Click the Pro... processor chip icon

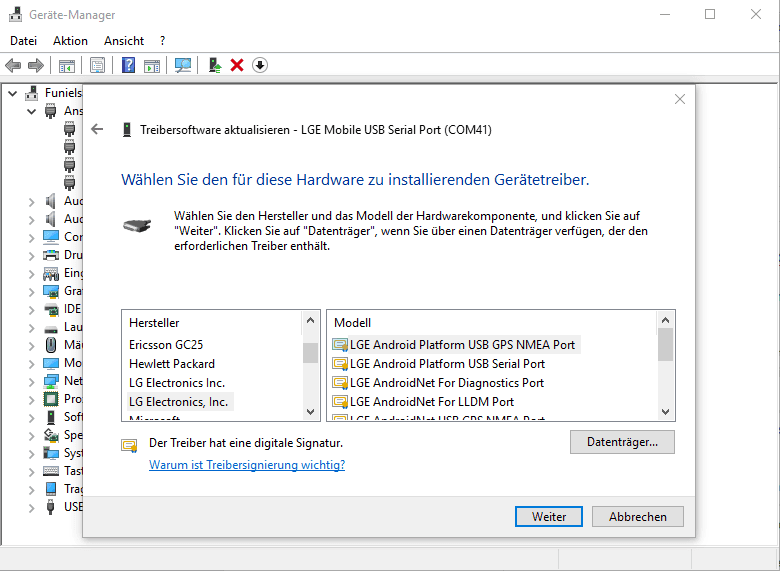click(x=51, y=399)
